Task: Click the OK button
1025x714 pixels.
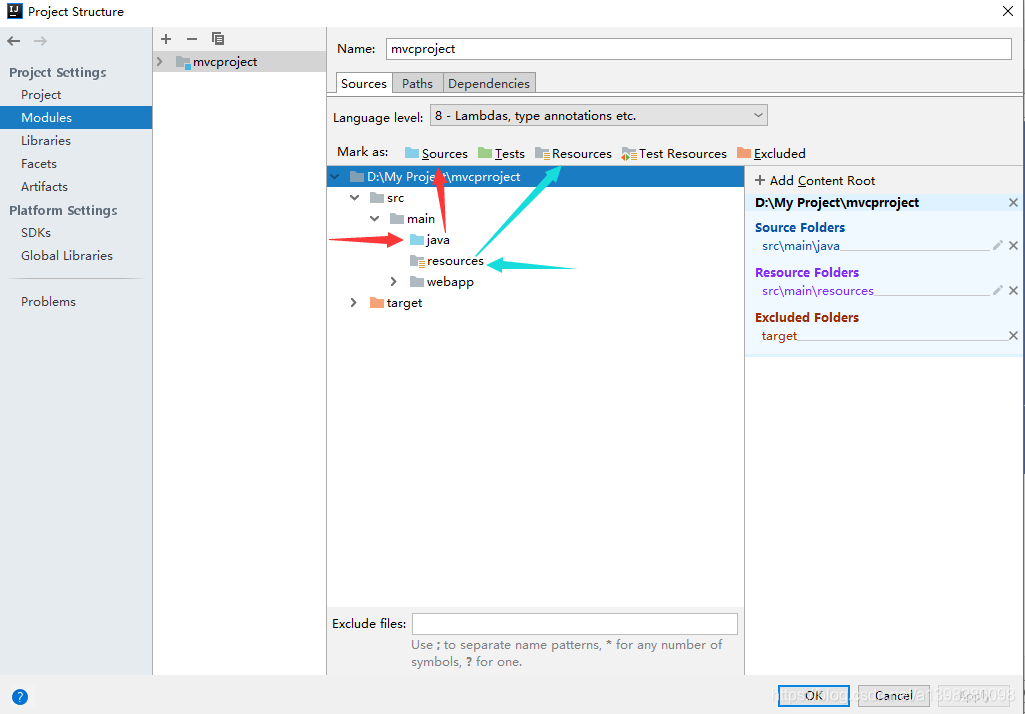Action: [x=814, y=696]
